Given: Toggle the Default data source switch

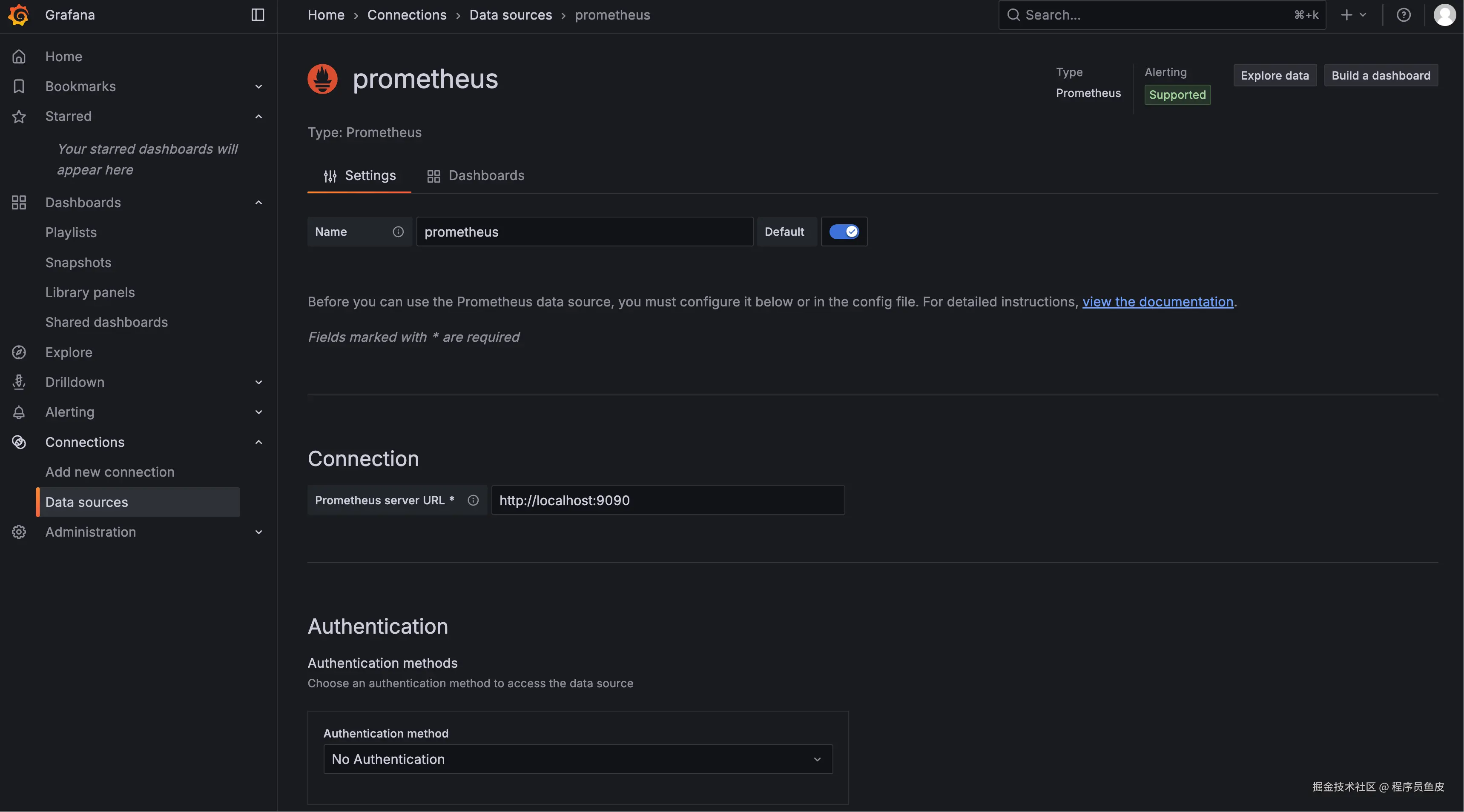Looking at the screenshot, I should click(844, 232).
